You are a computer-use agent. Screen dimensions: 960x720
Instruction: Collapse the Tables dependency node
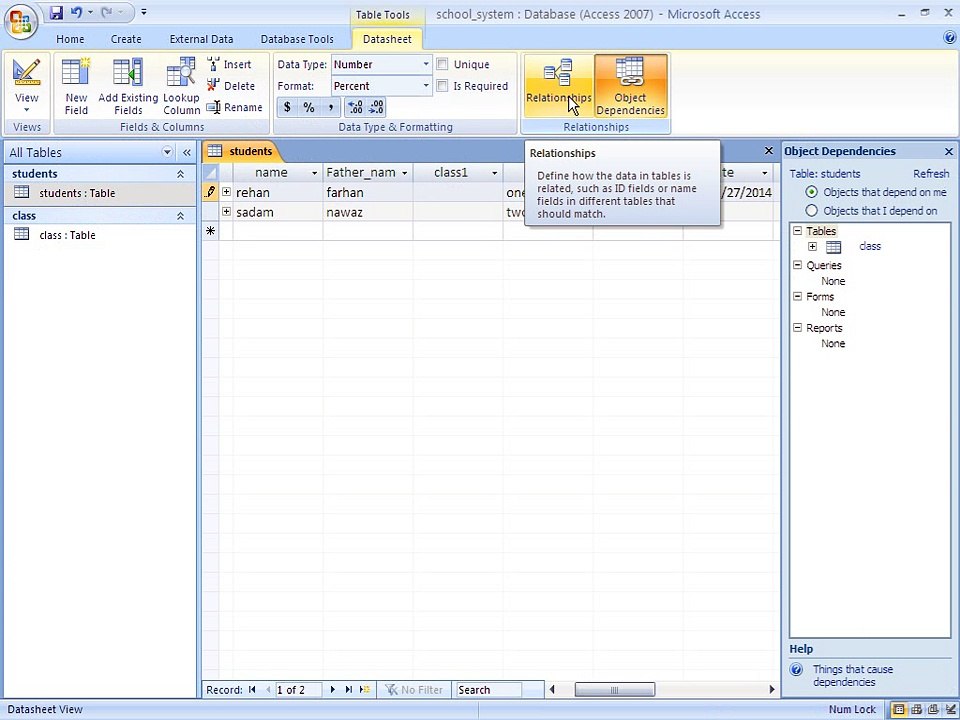(797, 231)
